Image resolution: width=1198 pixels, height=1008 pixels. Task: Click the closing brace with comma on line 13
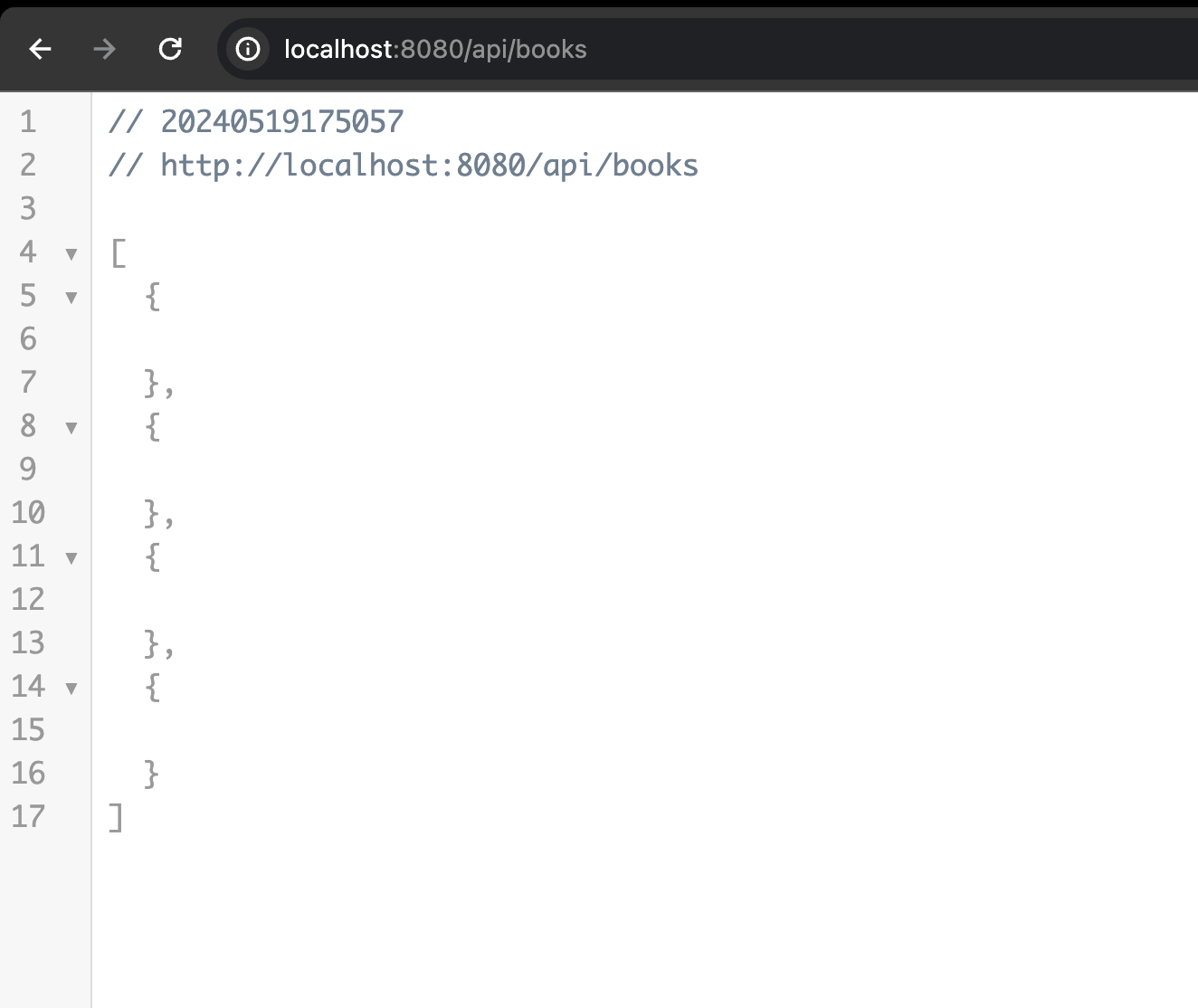(159, 644)
